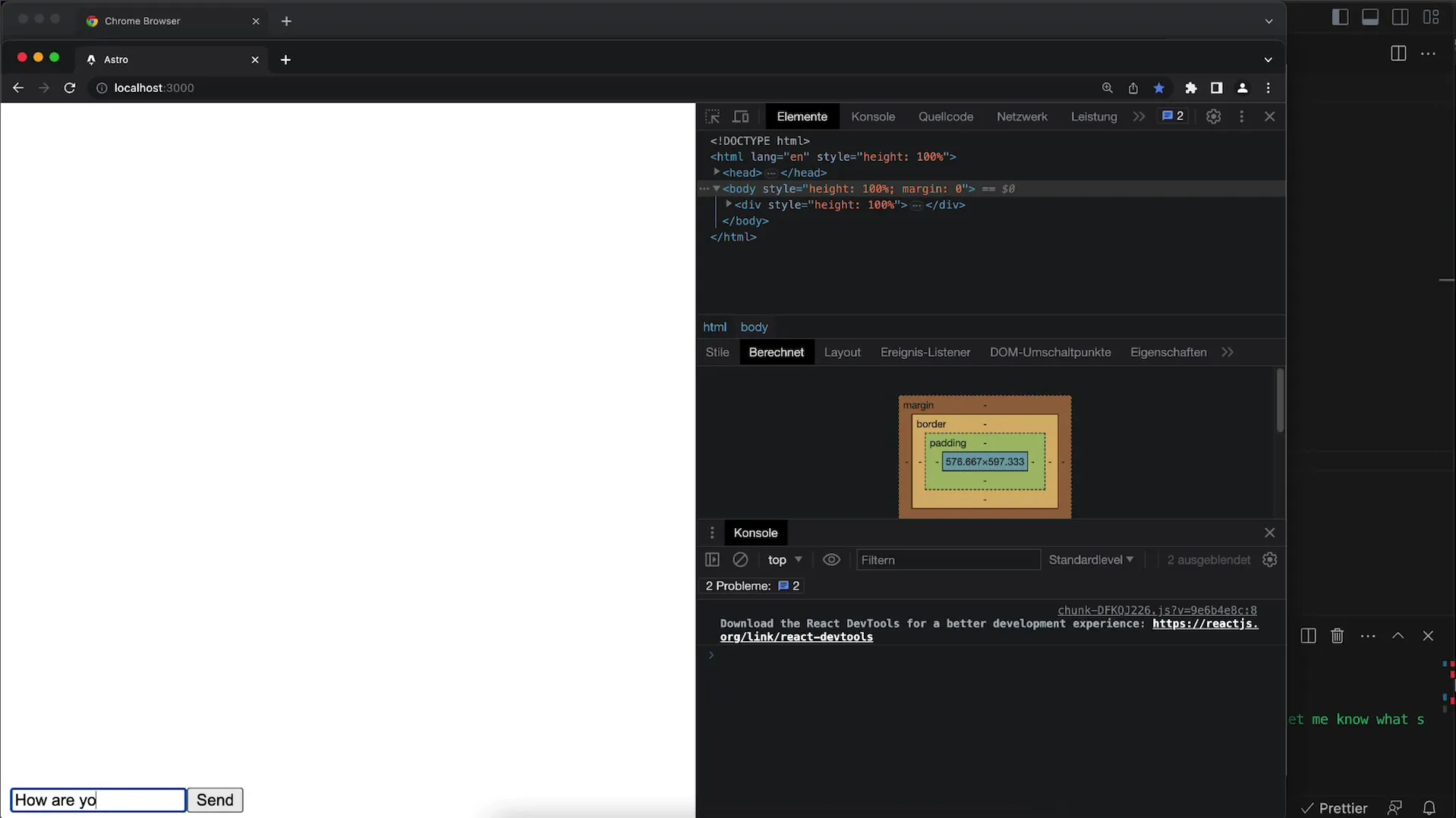Expand the head element node

tap(717, 172)
